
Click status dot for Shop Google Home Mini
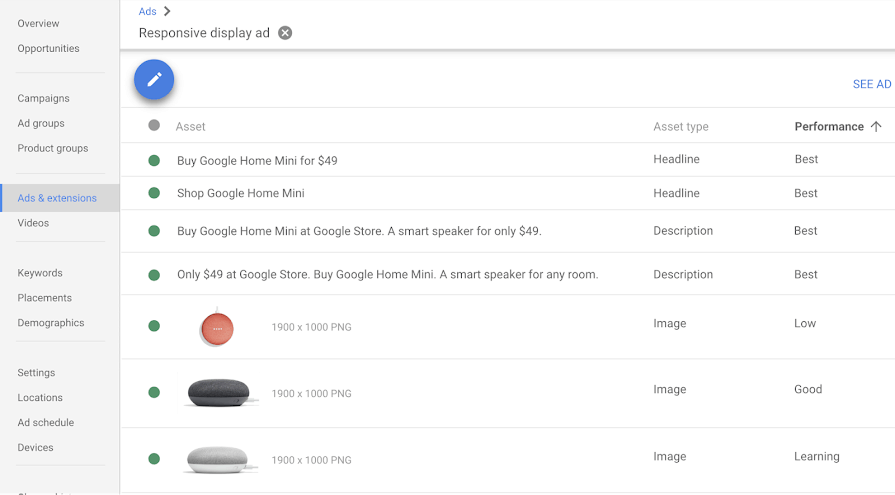tap(154, 193)
